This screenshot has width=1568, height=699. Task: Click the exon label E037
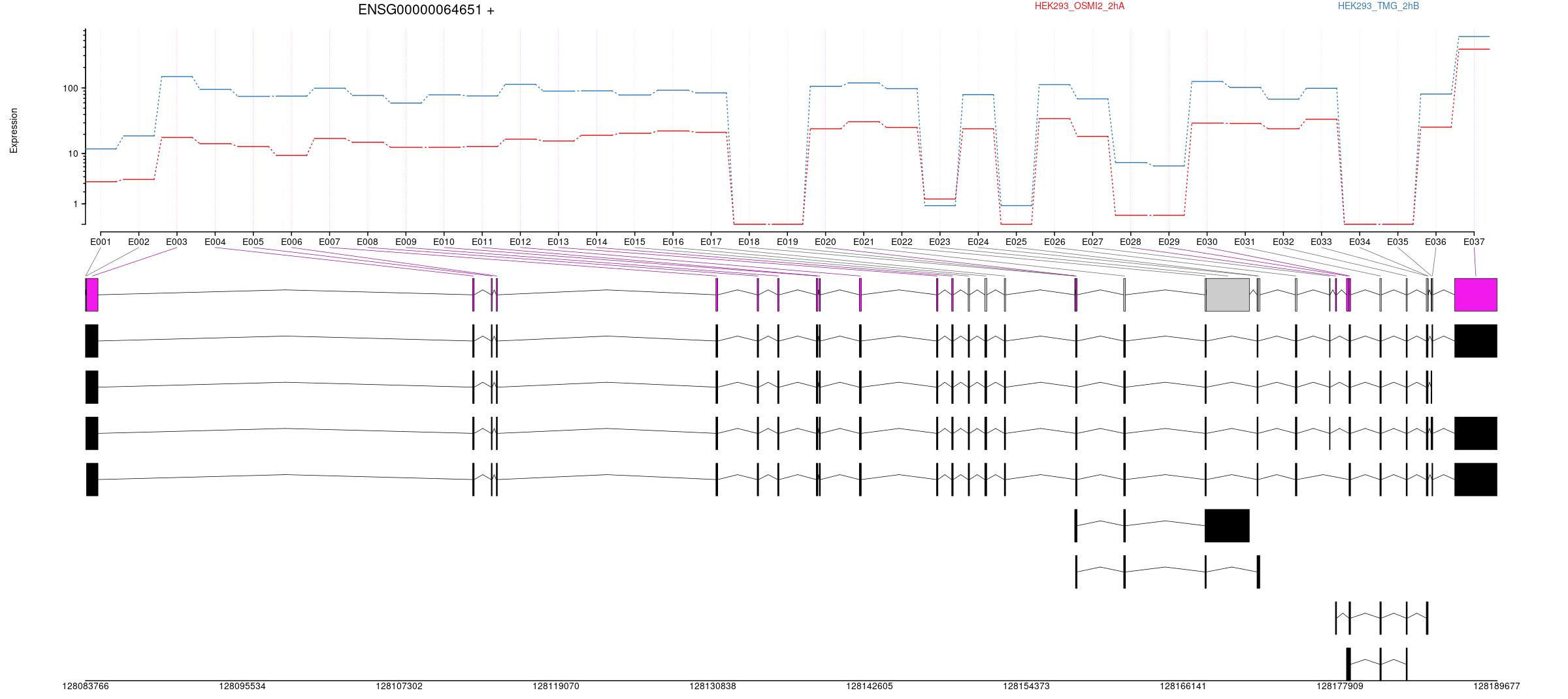coord(1474,242)
